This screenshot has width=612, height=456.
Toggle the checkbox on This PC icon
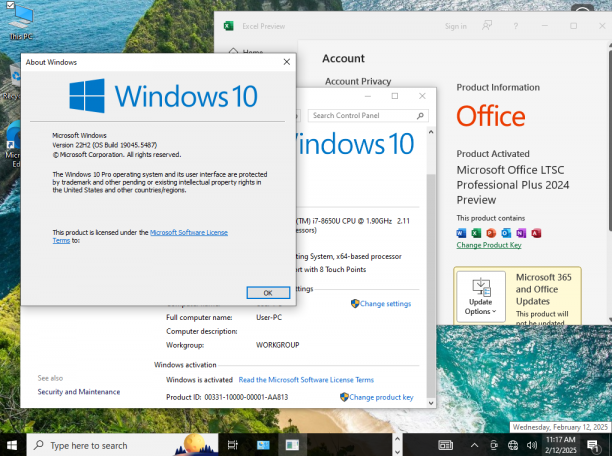pyautogui.click(x=10, y=5)
